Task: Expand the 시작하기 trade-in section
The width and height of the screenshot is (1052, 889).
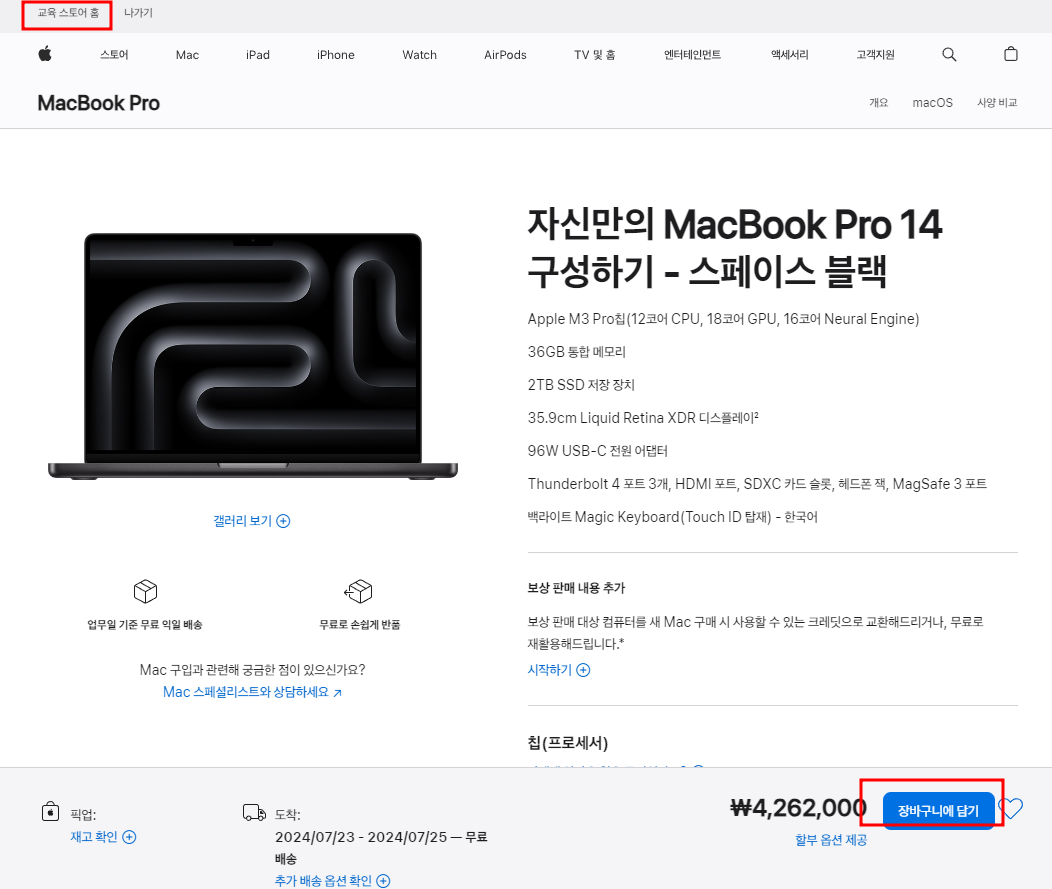Action: pyautogui.click(x=558, y=670)
